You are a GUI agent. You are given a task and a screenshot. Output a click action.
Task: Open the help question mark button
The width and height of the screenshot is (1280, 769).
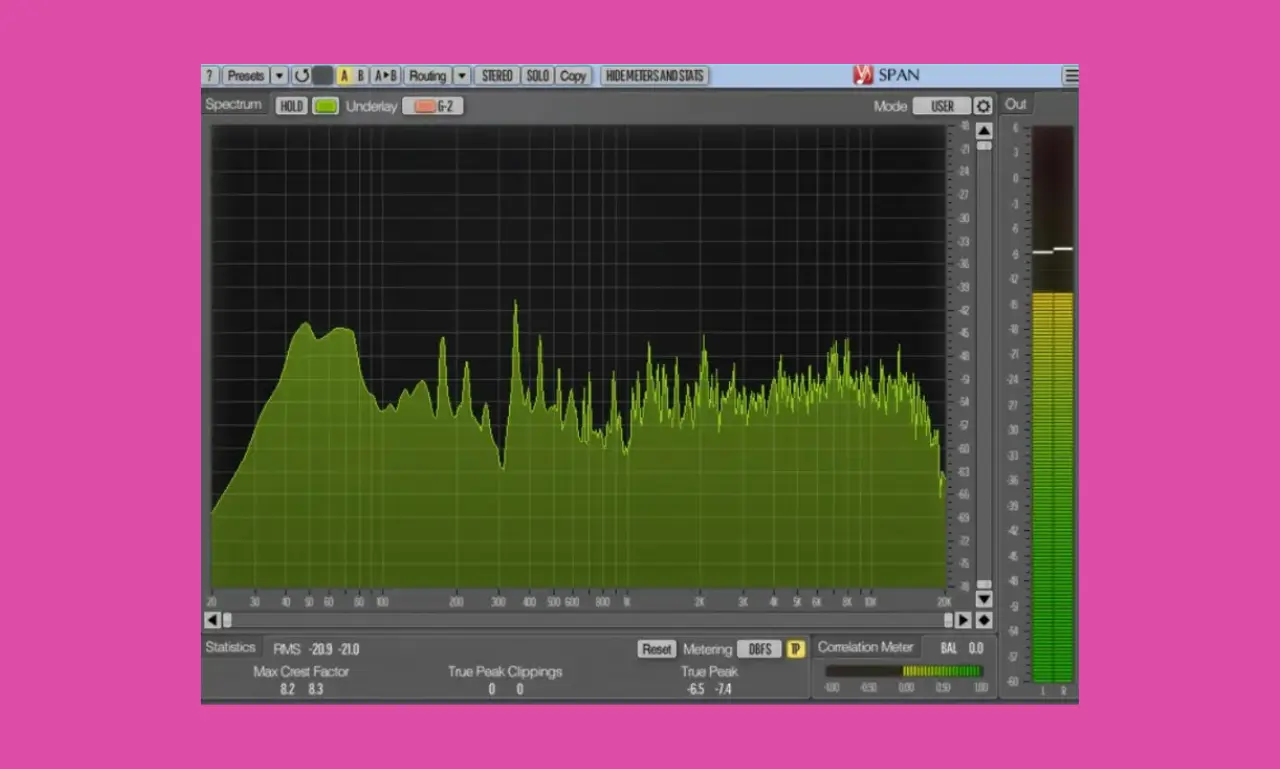pyautogui.click(x=210, y=76)
